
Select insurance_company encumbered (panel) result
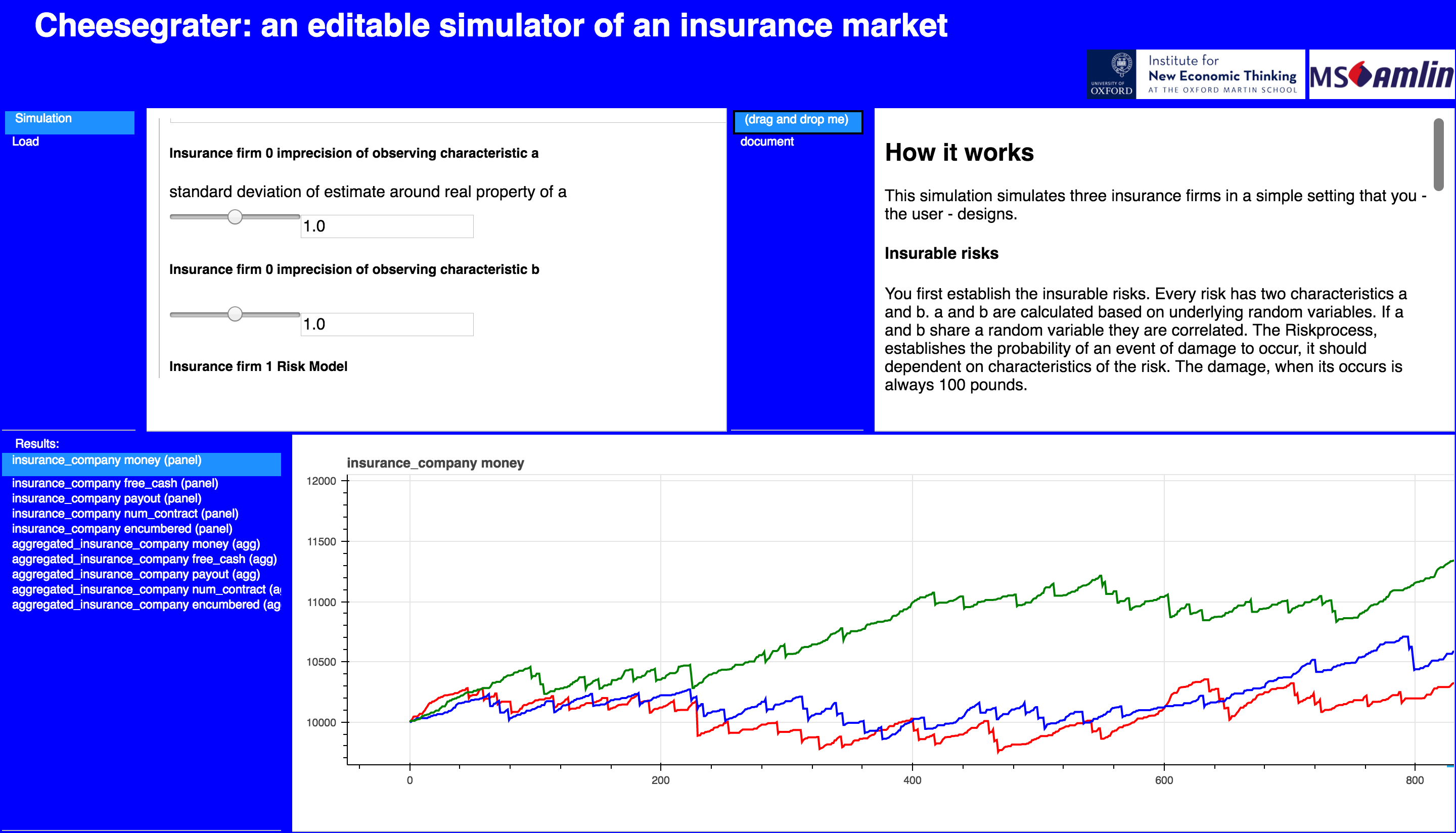click(122, 529)
